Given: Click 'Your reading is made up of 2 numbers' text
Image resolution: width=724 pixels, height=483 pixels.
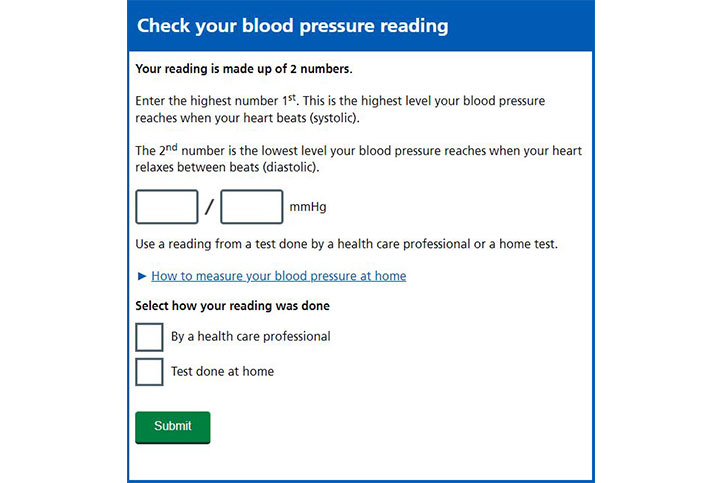Looking at the screenshot, I should tap(244, 69).
